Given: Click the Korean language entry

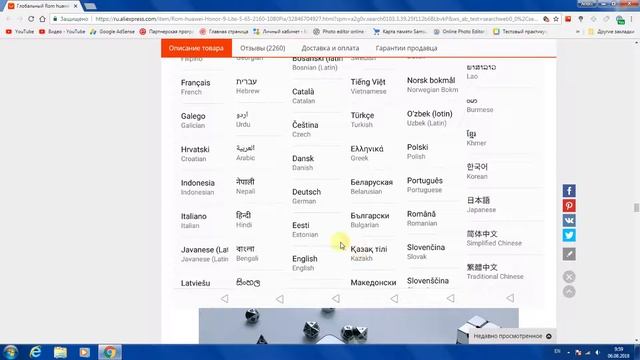Looking at the screenshot, I should click(x=477, y=171).
